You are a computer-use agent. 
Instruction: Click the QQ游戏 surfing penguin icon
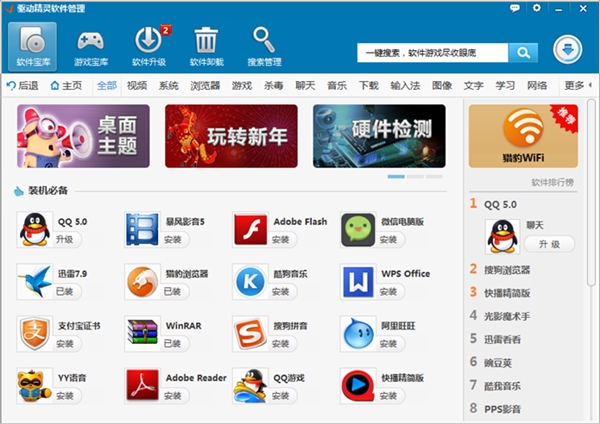pos(250,385)
